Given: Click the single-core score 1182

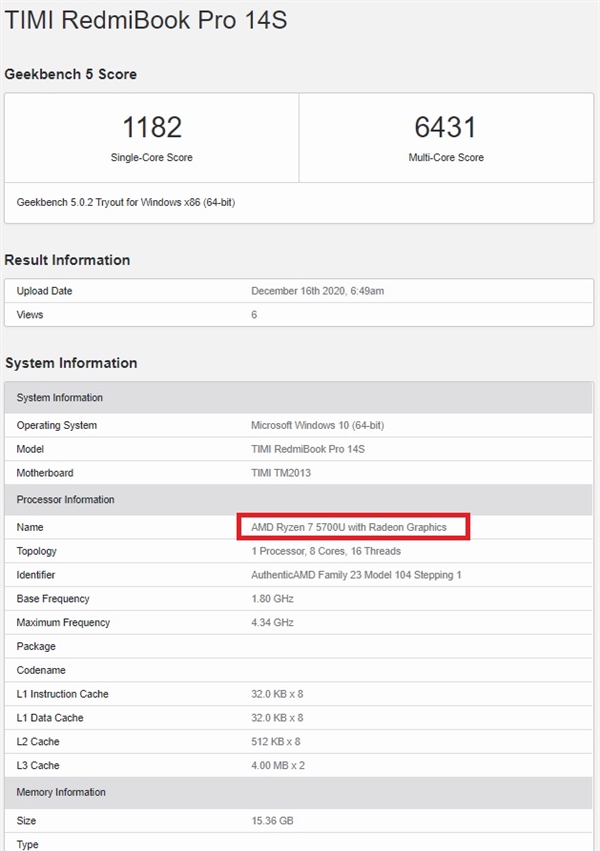Looking at the screenshot, I should point(152,128).
